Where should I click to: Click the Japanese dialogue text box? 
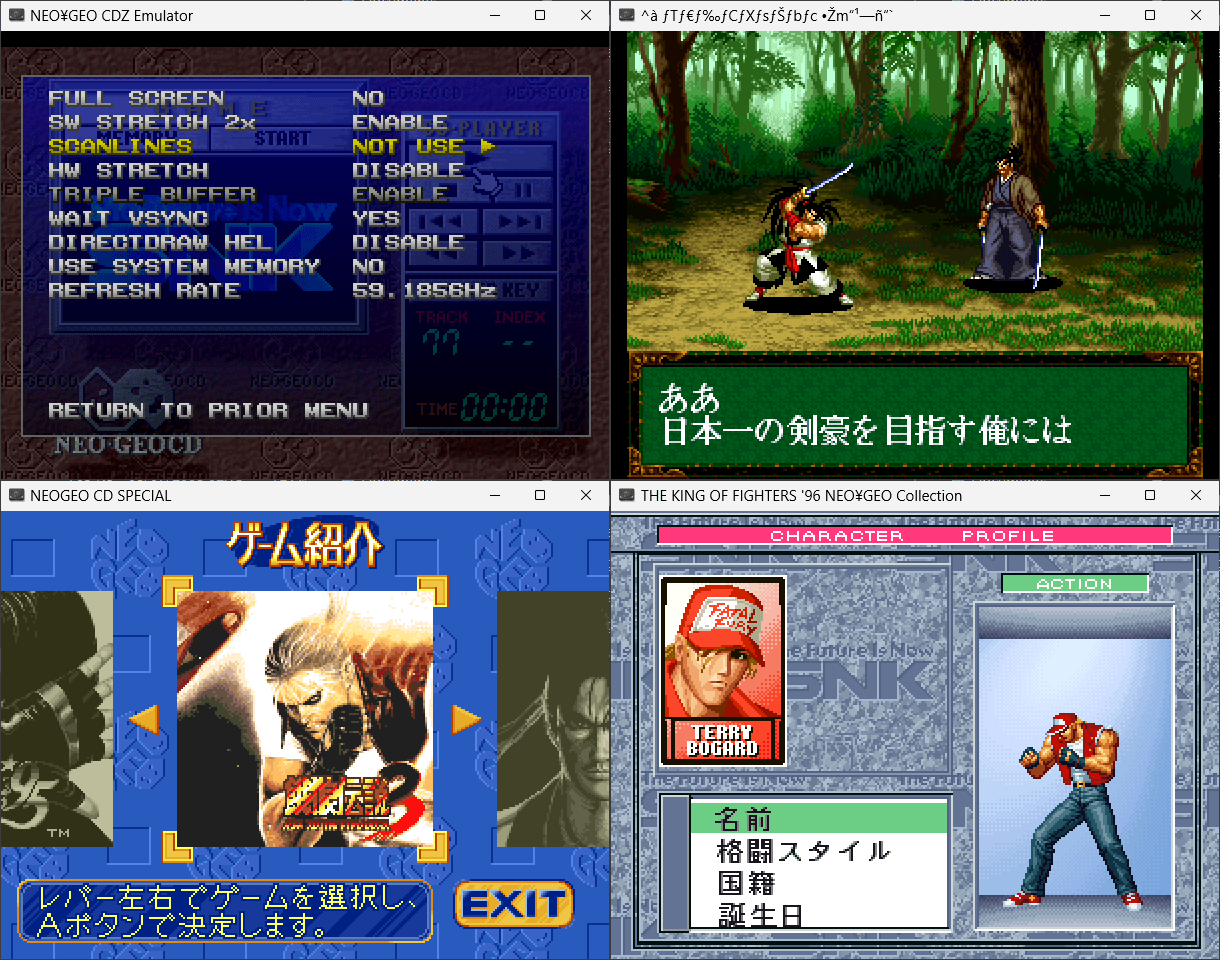tap(914, 416)
